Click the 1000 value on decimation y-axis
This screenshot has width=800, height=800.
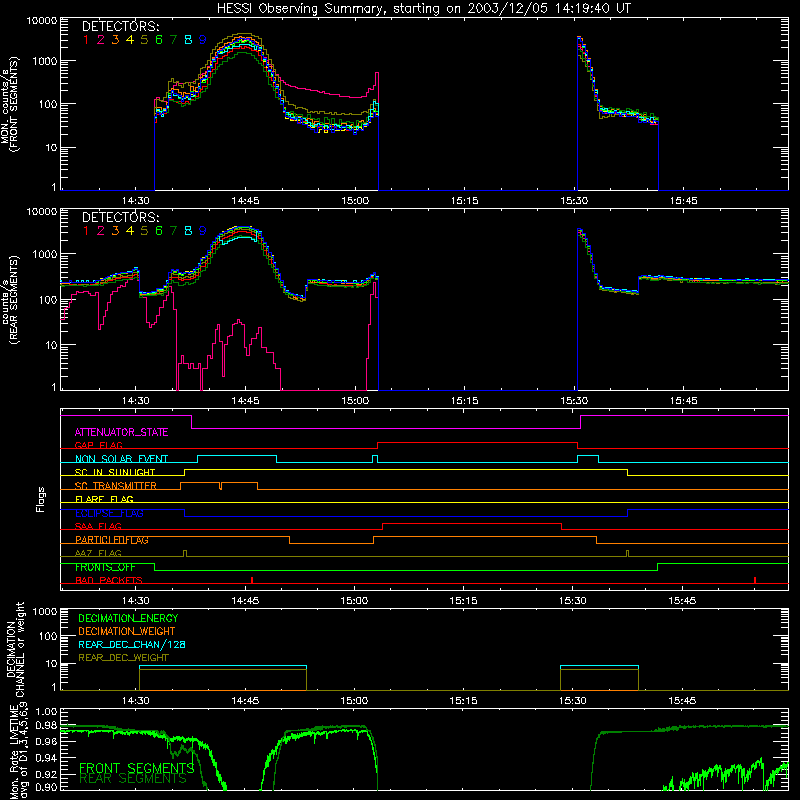(45, 612)
